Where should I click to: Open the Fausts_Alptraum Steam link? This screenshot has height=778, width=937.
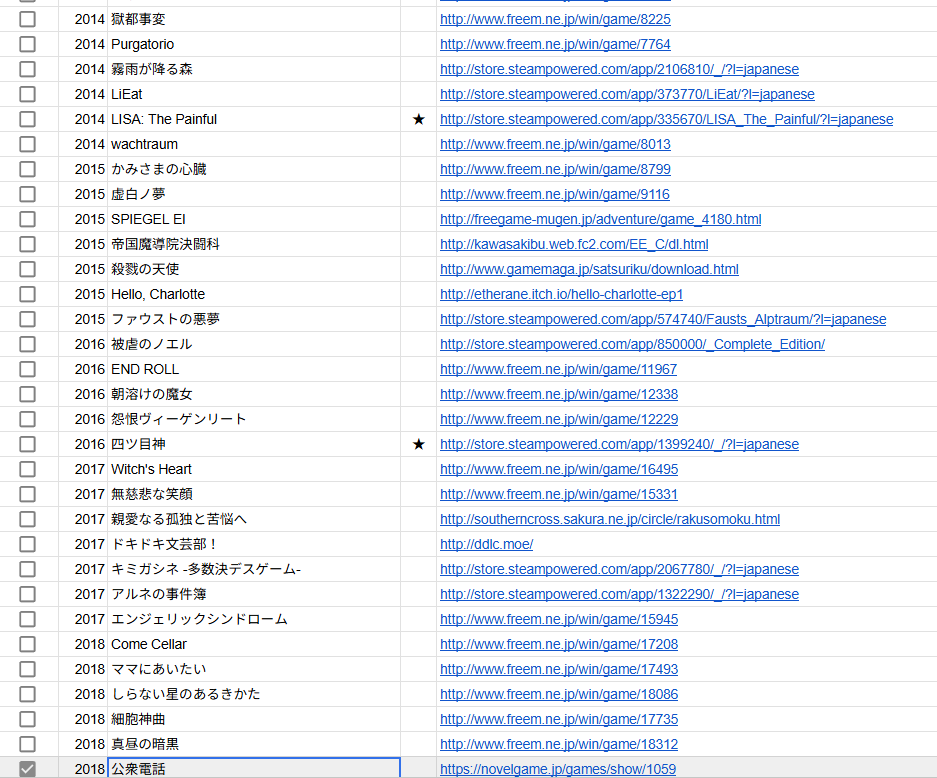click(x=663, y=320)
